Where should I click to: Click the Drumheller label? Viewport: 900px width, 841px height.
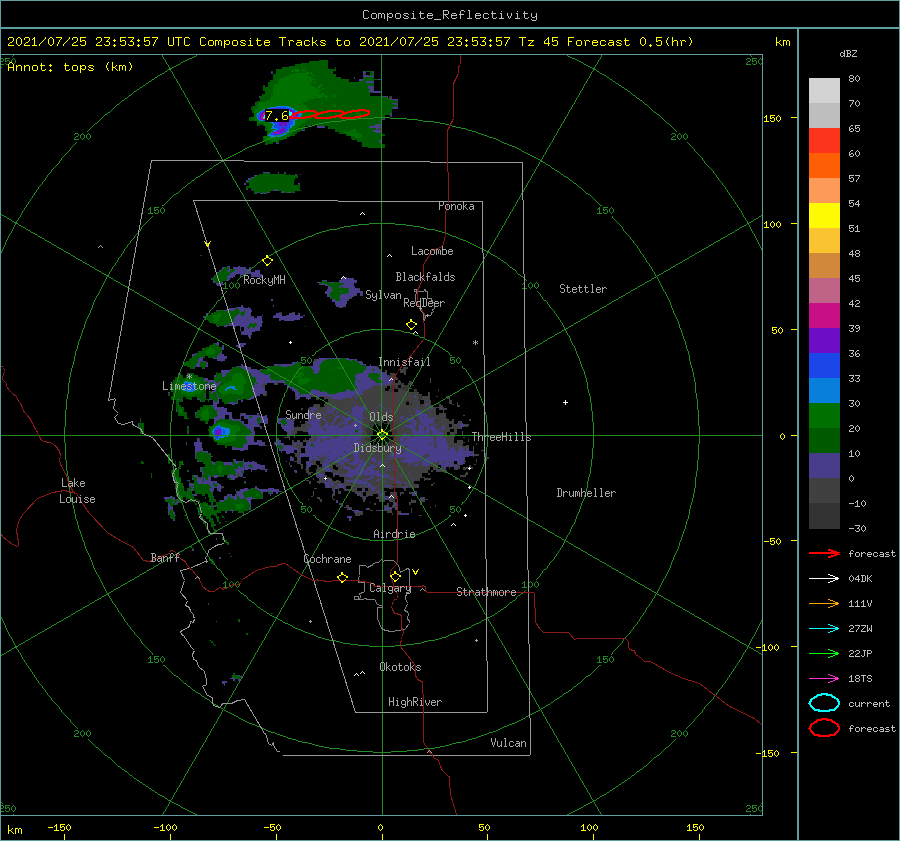586,493
